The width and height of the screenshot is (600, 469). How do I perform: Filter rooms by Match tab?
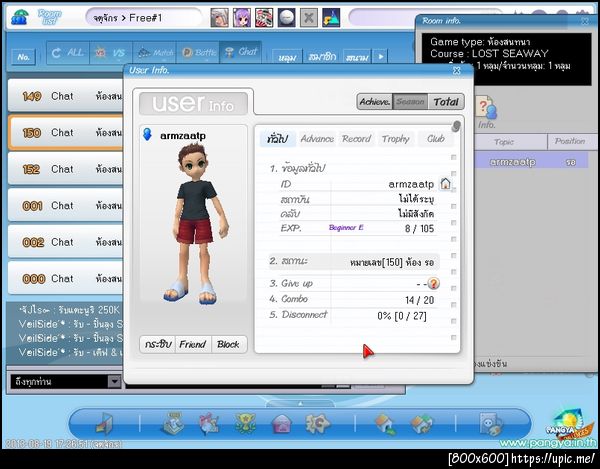pyautogui.click(x=154, y=52)
